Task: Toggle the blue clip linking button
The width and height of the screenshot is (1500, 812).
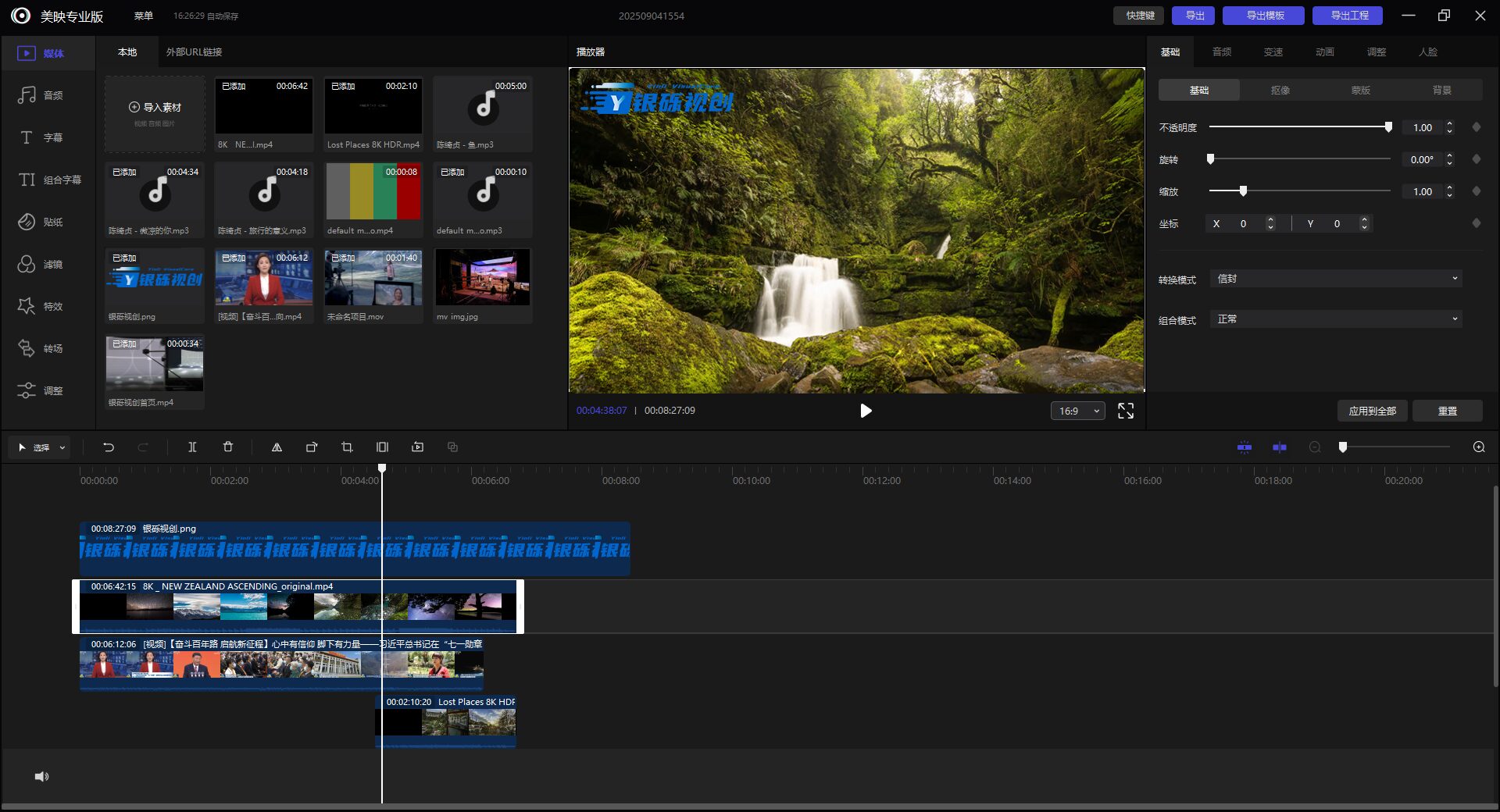Action: tap(1279, 447)
